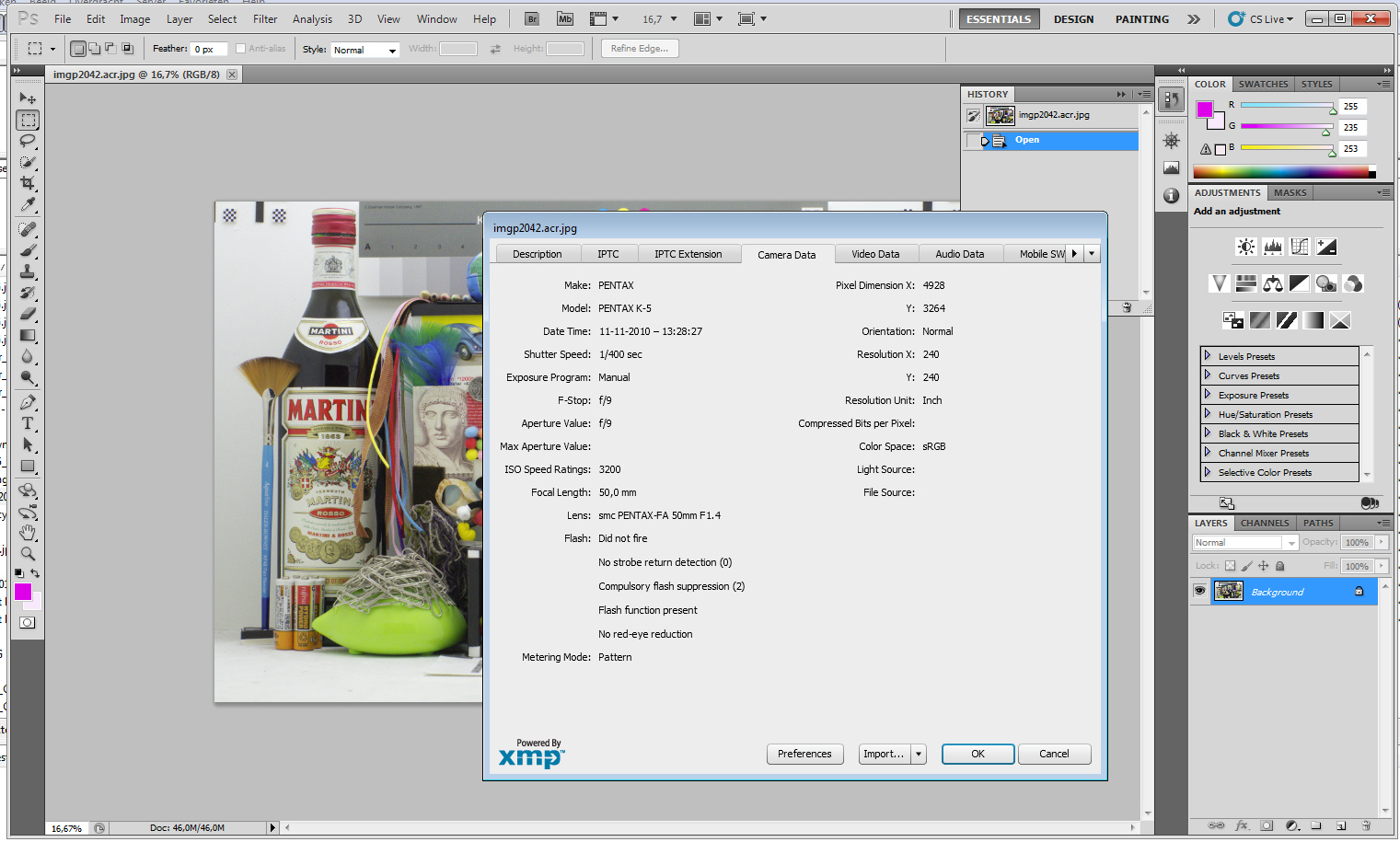Open Preferences in the file info dialog
The width and height of the screenshot is (1400, 842).
pyautogui.click(x=804, y=754)
